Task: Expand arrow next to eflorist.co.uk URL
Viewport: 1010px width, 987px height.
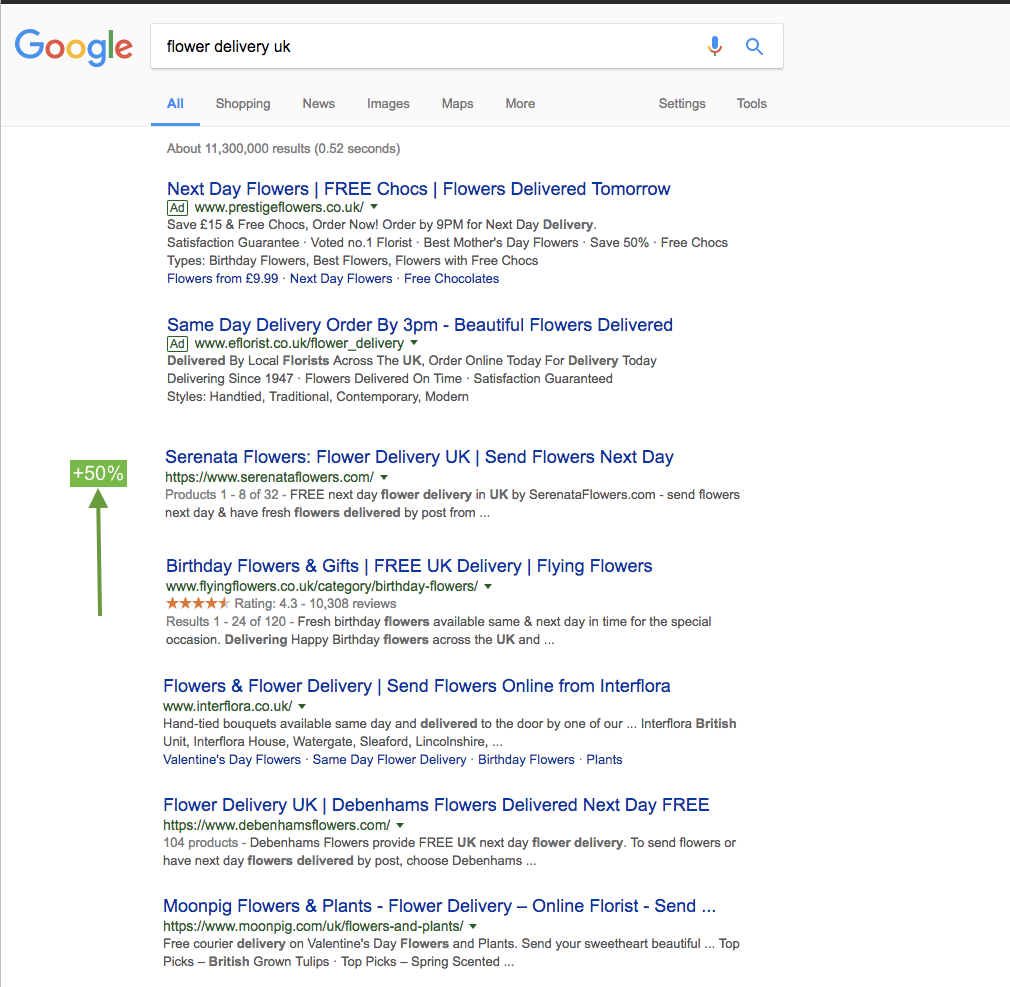Action: click(x=414, y=343)
